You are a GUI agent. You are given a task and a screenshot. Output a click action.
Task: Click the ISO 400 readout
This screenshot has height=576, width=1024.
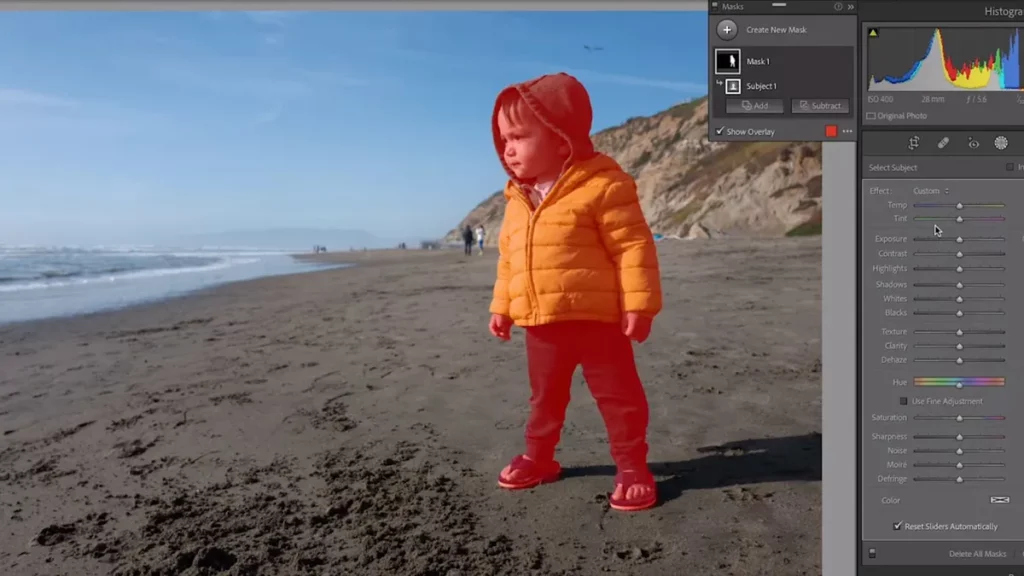point(880,99)
